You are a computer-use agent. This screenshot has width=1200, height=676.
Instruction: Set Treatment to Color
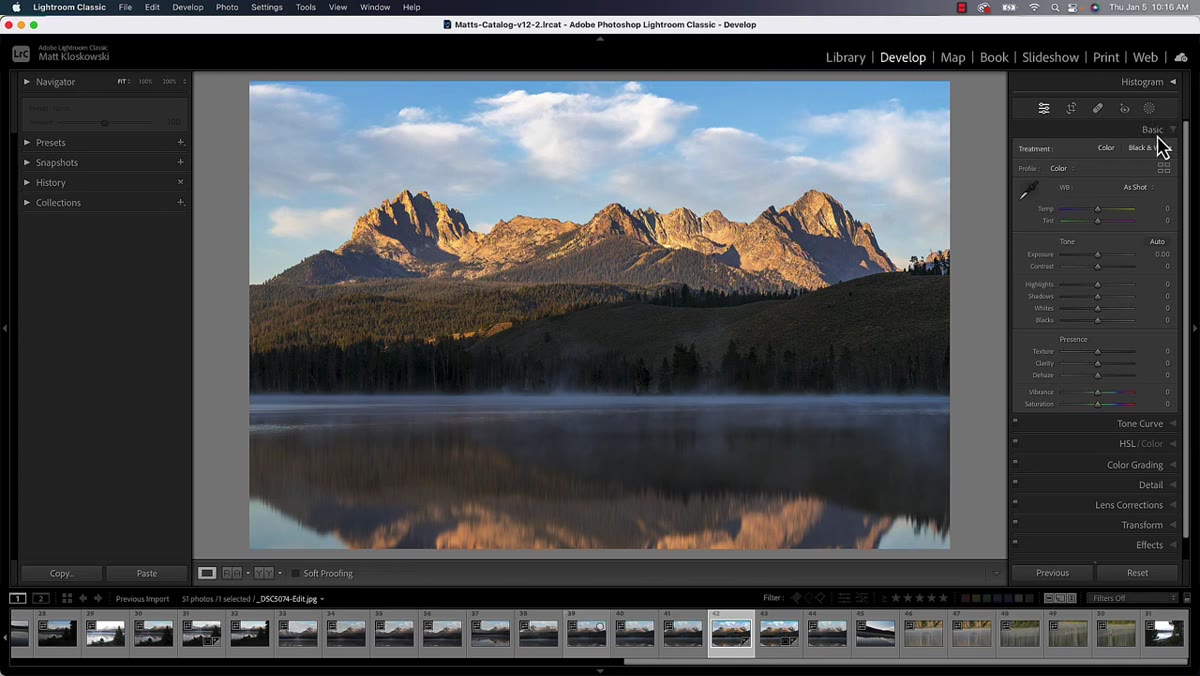1106,148
